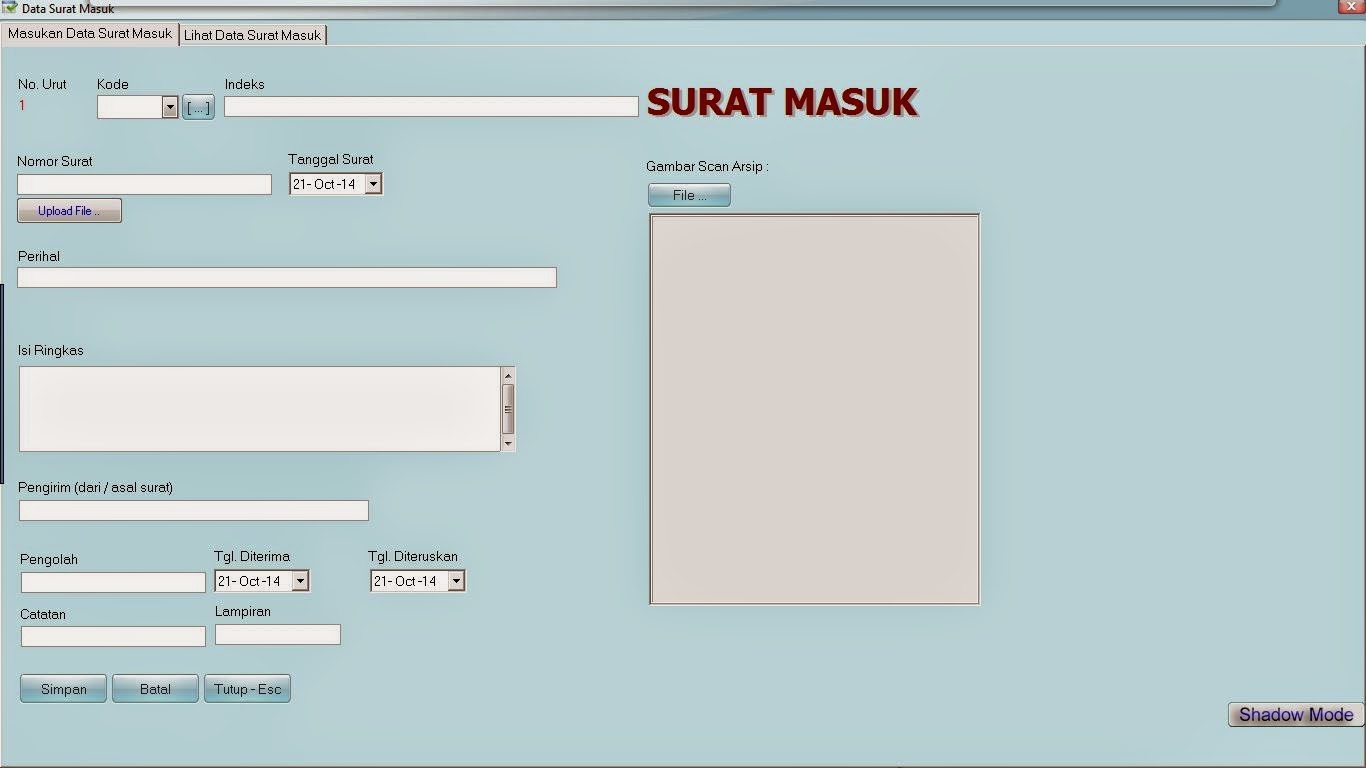Image resolution: width=1366 pixels, height=768 pixels.
Task: Click the SURAT MASUK heading text
Action: pyautogui.click(x=782, y=102)
